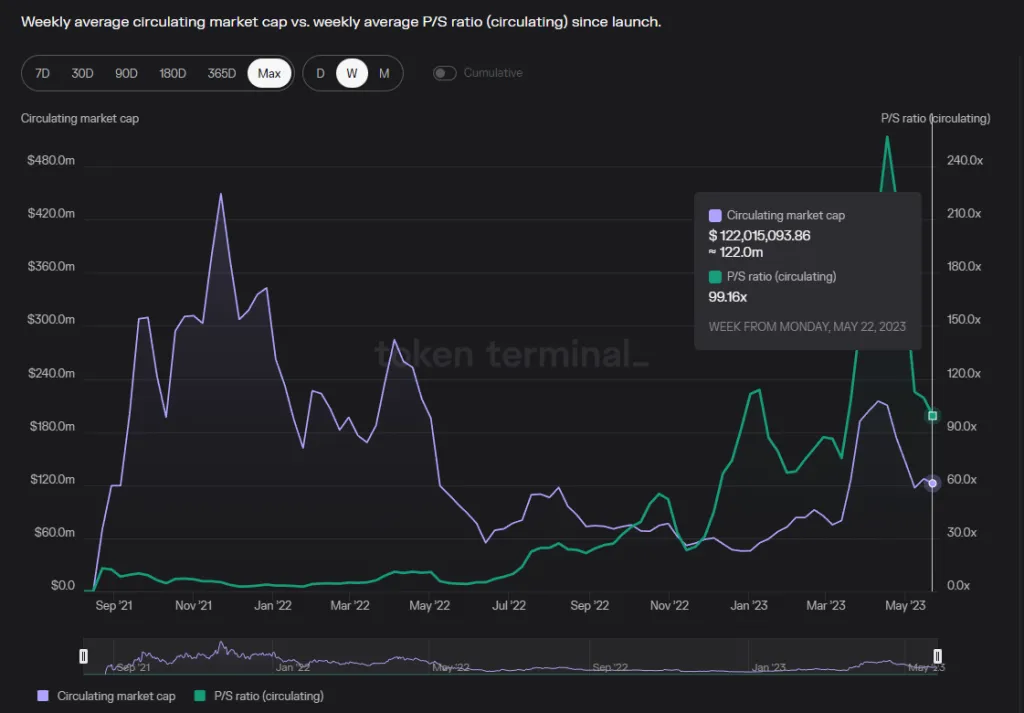This screenshot has height=713, width=1024.
Task: Select the 30D time range
Action: tap(83, 73)
